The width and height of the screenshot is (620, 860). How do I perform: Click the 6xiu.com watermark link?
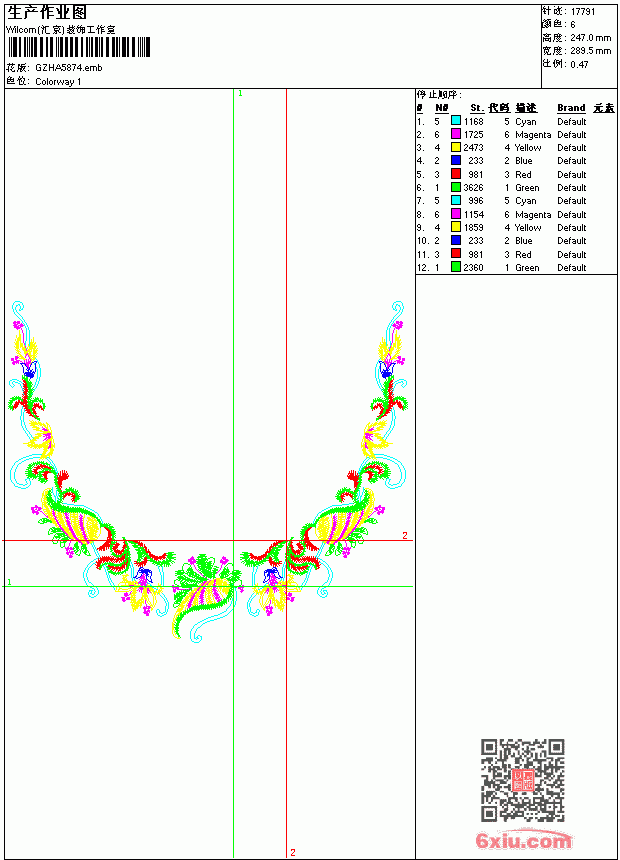523,840
